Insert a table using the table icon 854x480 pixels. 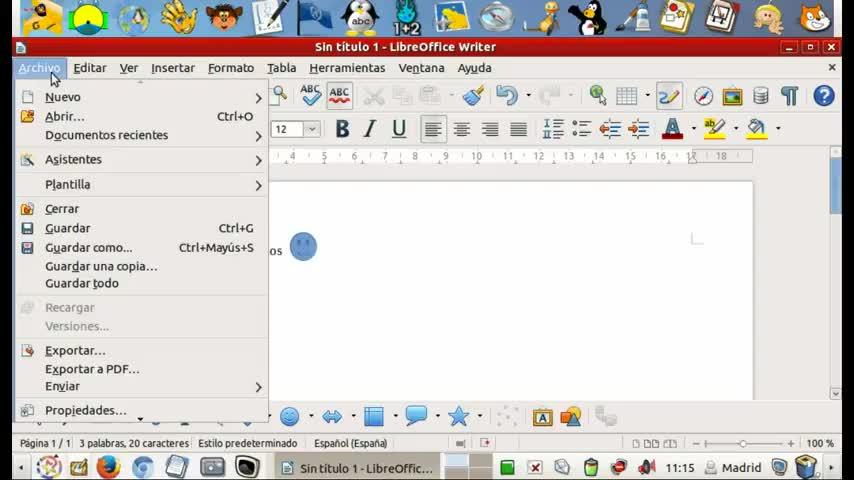pyautogui.click(x=627, y=96)
